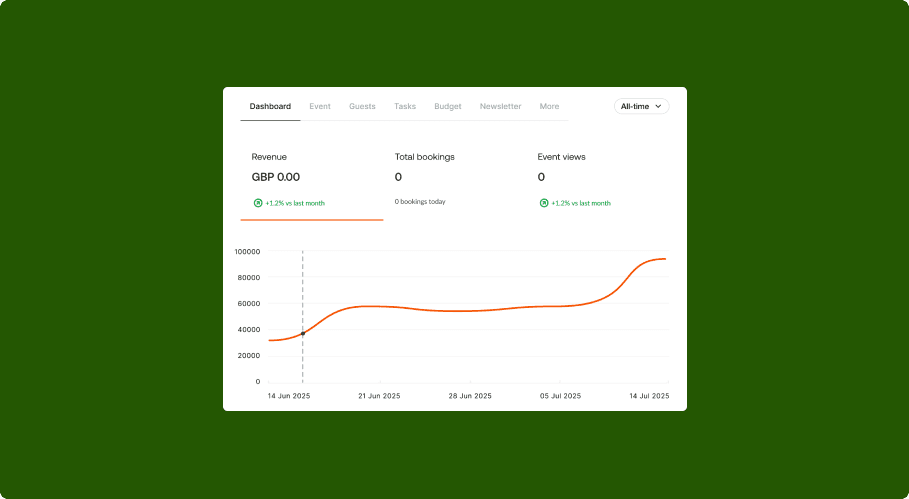The height and width of the screenshot is (499, 909).
Task: Open the Budget tab
Action: 448,106
